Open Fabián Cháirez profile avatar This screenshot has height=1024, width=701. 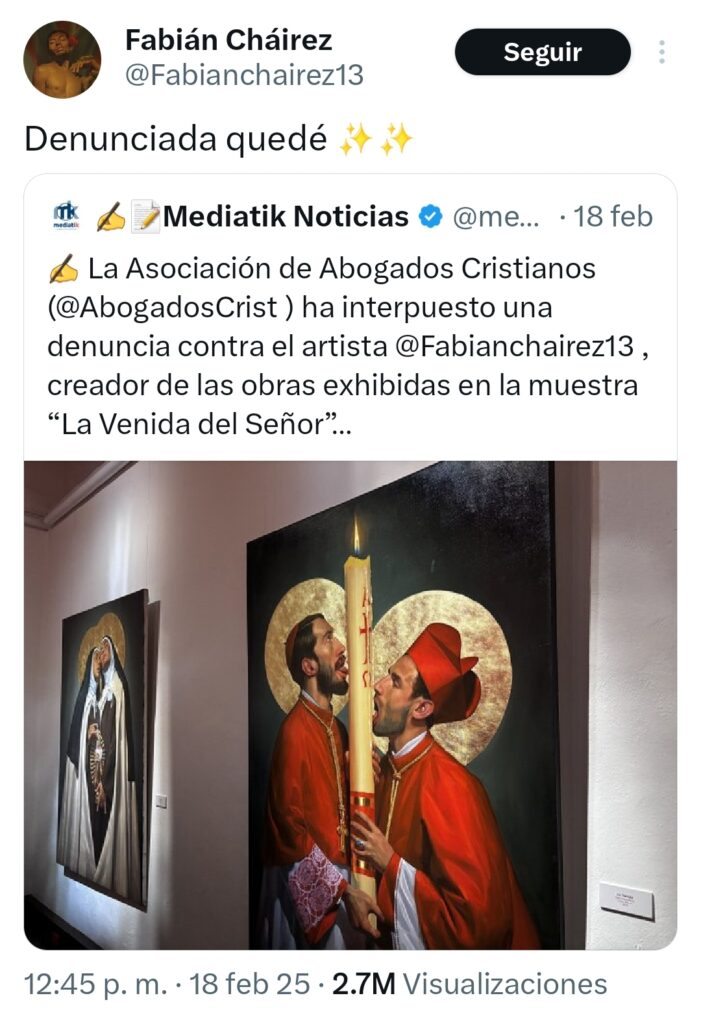click(62, 59)
